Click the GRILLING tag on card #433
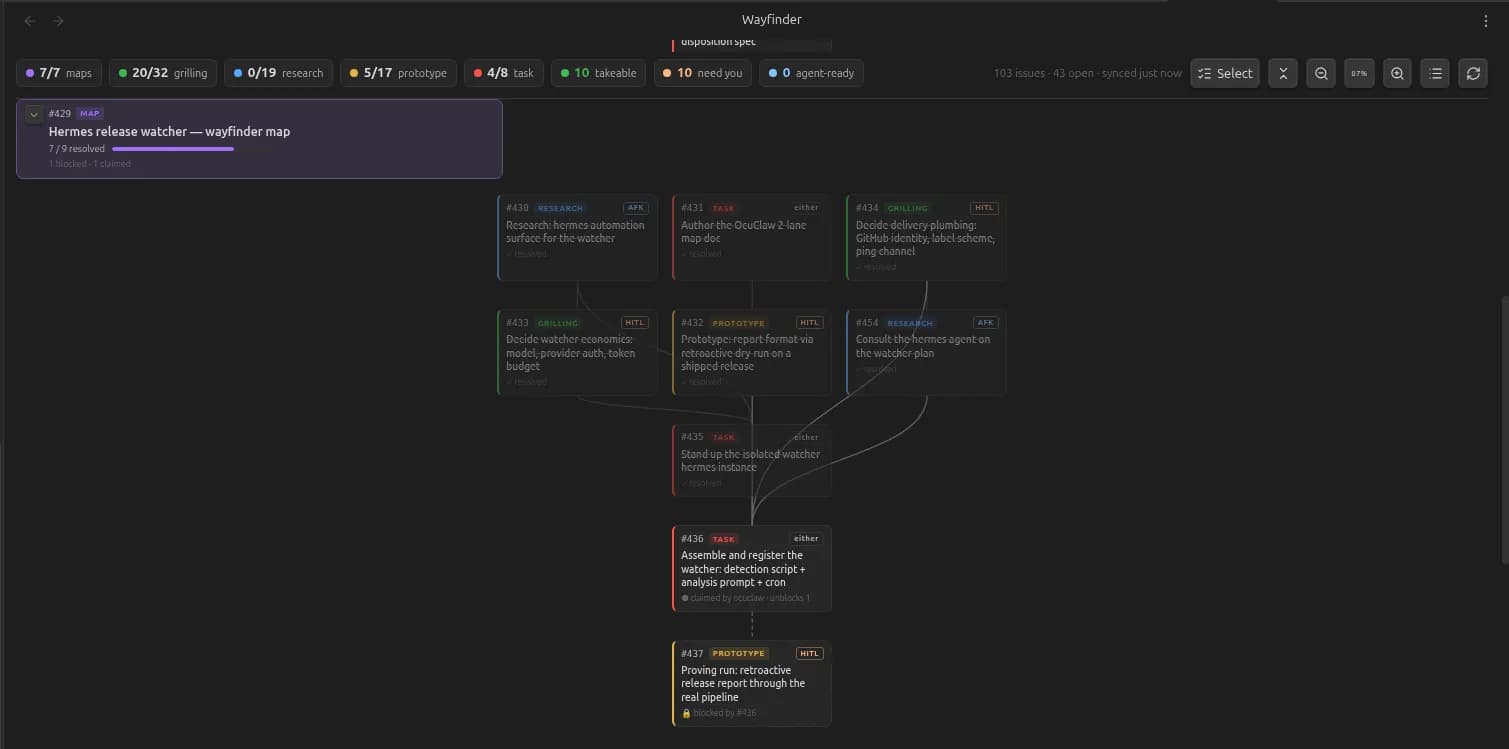 [x=558, y=323]
